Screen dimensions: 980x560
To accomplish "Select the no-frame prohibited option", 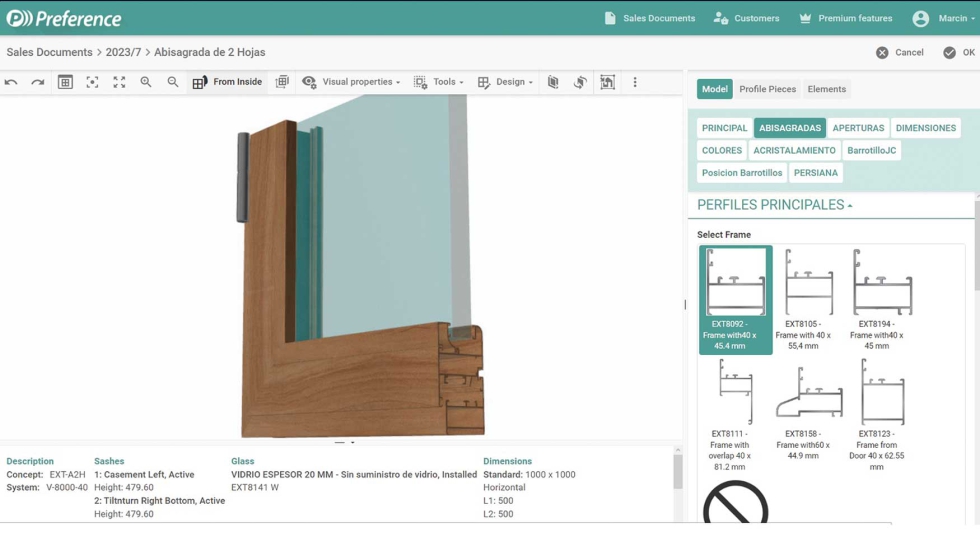I will [736, 502].
